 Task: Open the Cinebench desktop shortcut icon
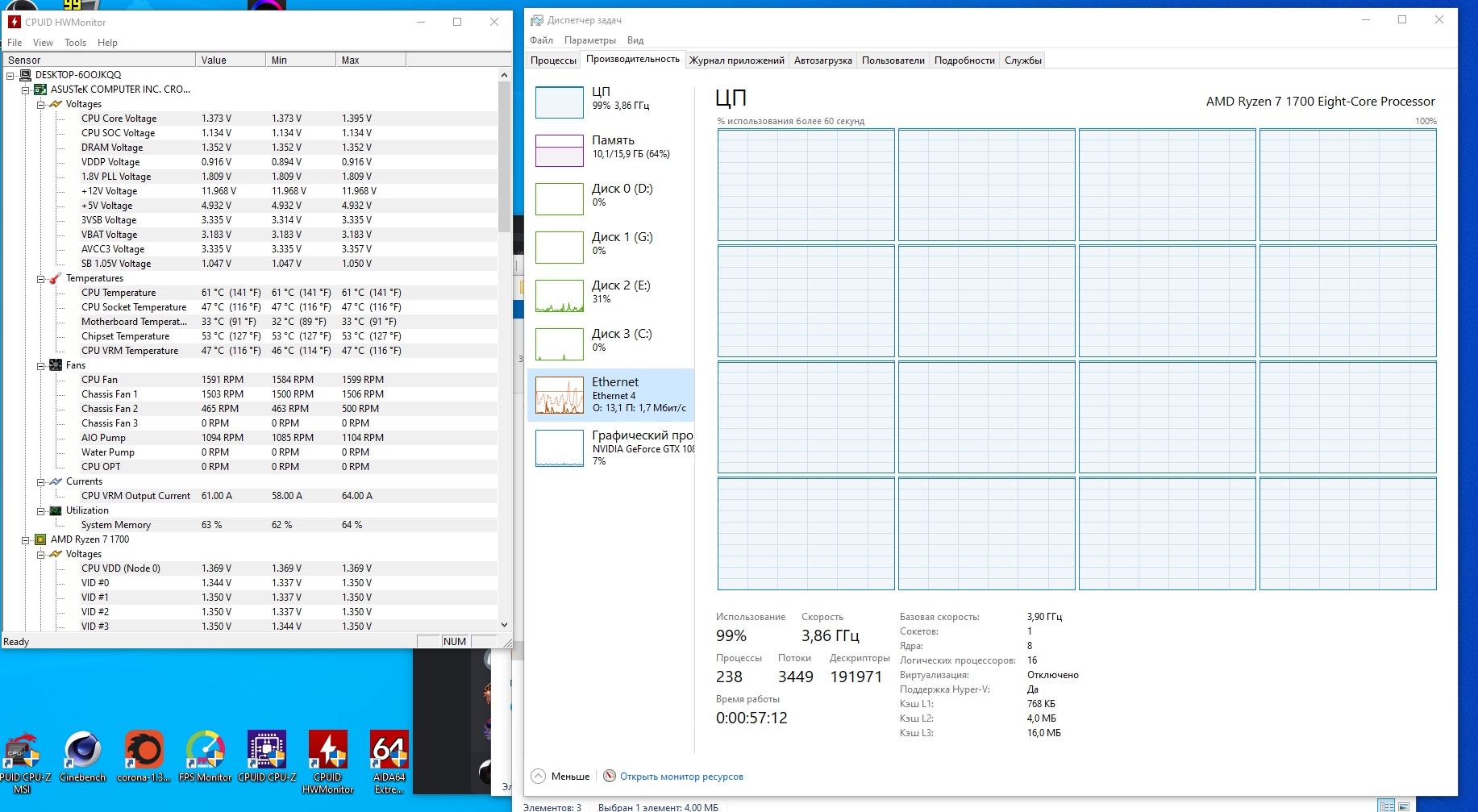click(x=82, y=752)
